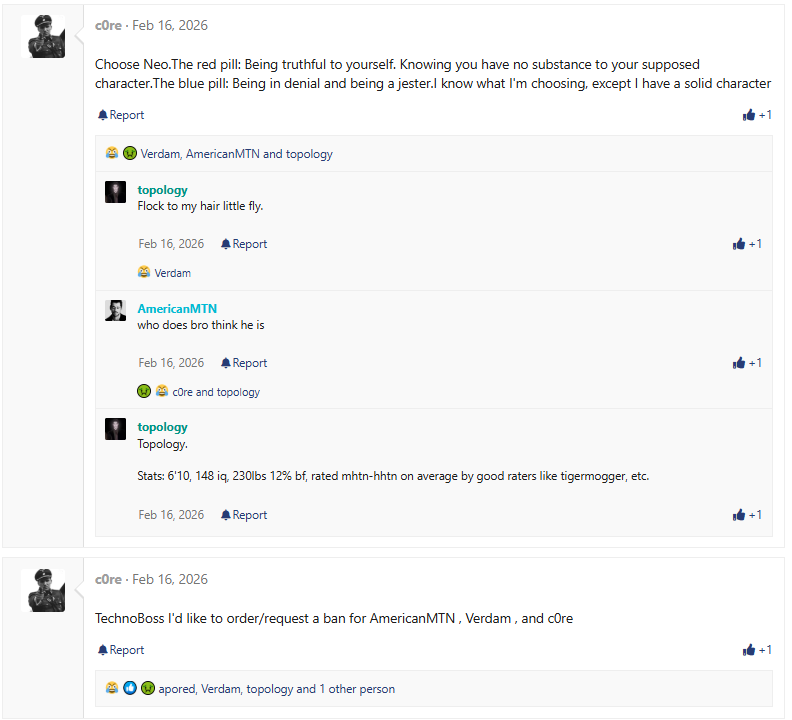
Task: Click blue like reaction icon on last post
Action: (130, 689)
